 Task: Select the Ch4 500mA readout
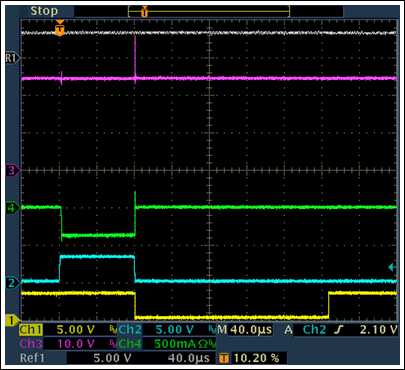click(x=167, y=344)
